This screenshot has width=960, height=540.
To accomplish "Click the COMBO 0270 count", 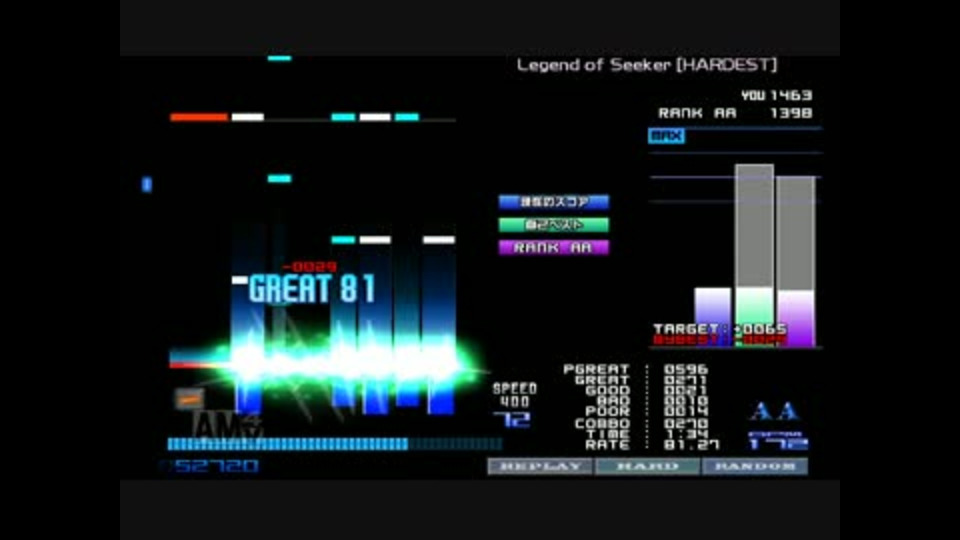I will click(x=641, y=423).
